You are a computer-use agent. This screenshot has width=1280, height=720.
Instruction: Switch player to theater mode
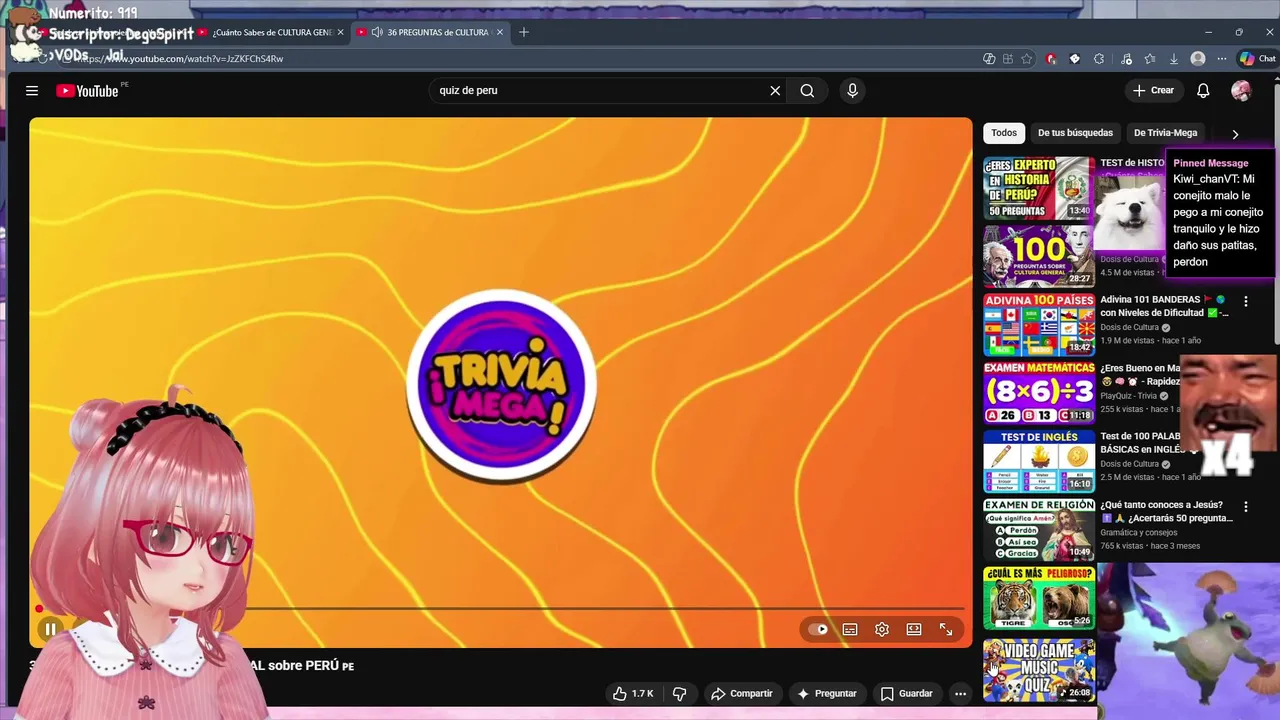point(914,629)
